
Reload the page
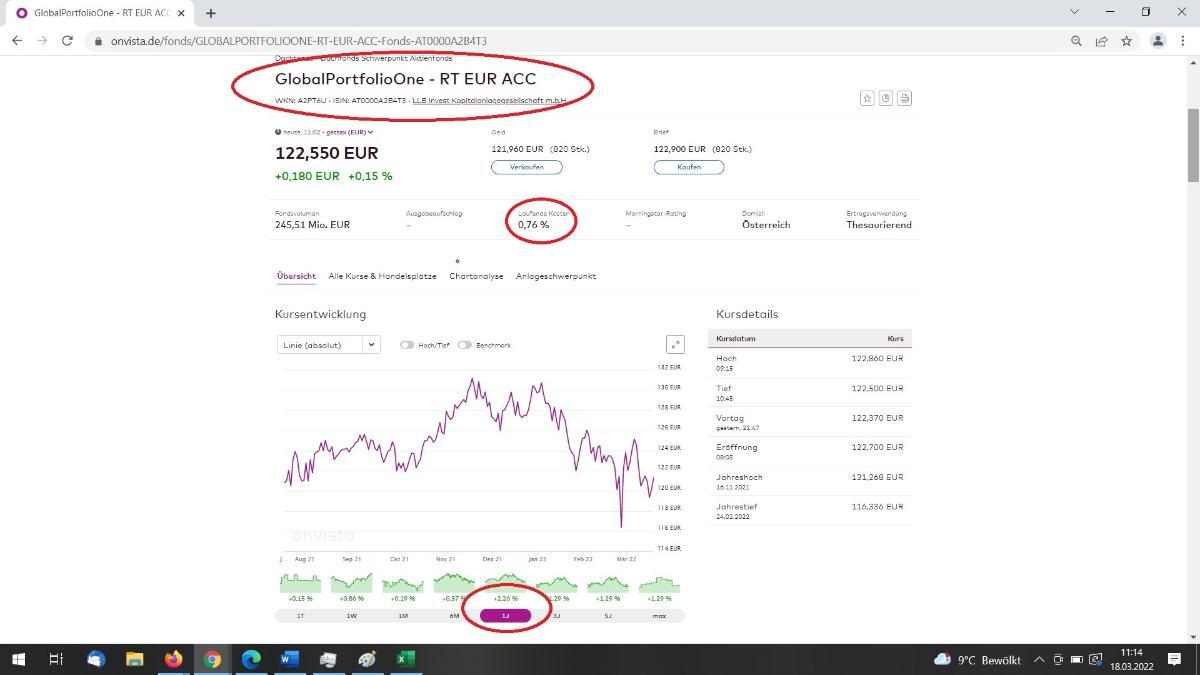67,41
